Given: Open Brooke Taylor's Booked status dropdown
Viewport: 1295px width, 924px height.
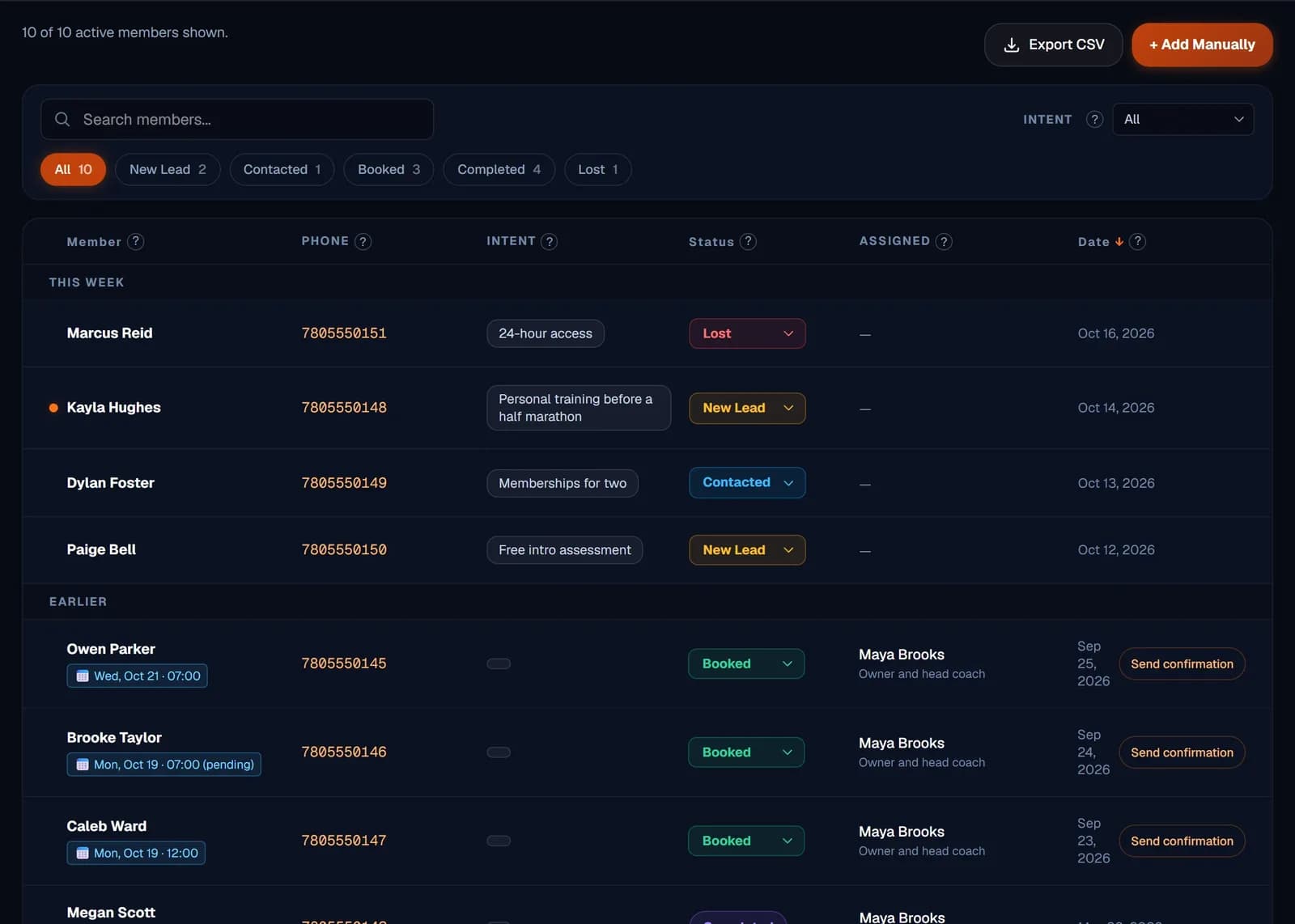Looking at the screenshot, I should point(746,752).
